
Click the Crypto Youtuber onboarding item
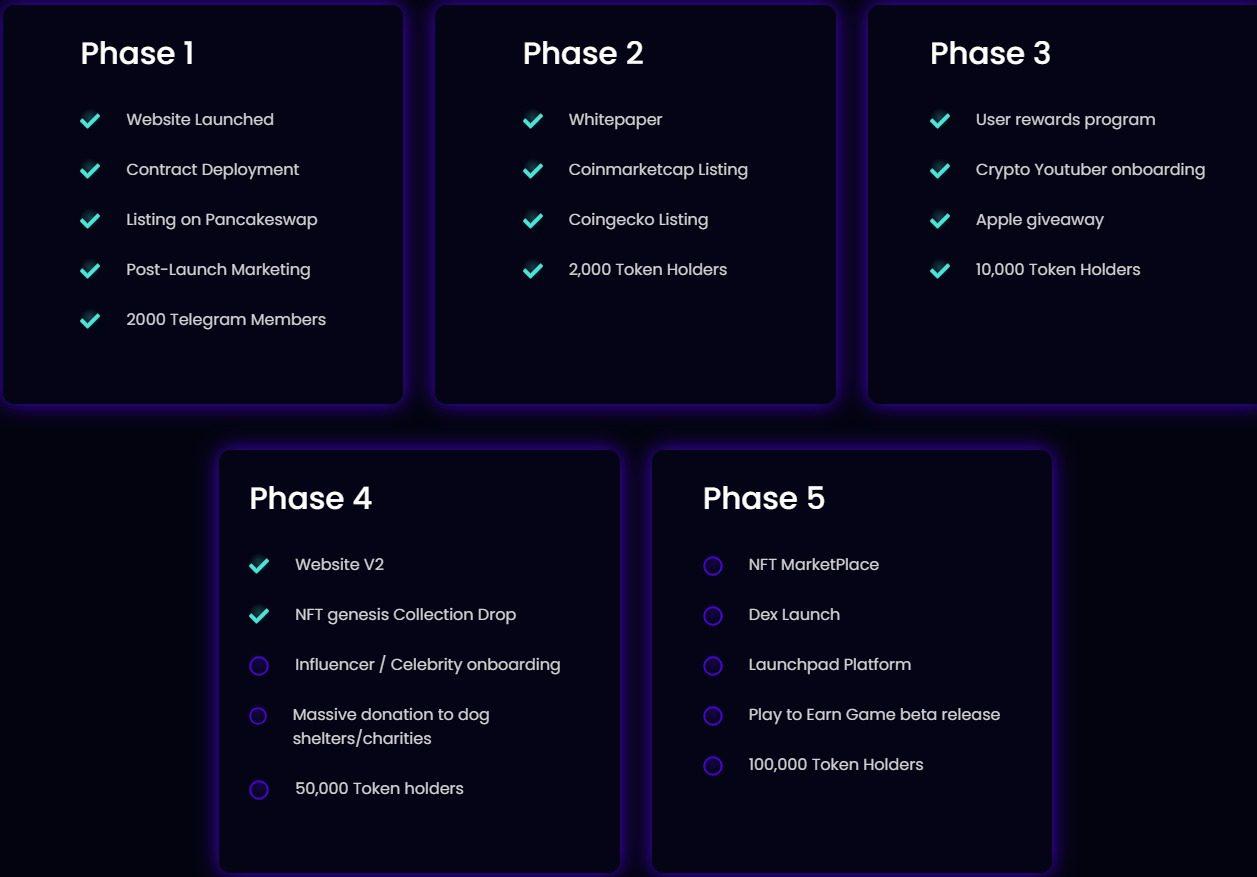click(x=1090, y=170)
